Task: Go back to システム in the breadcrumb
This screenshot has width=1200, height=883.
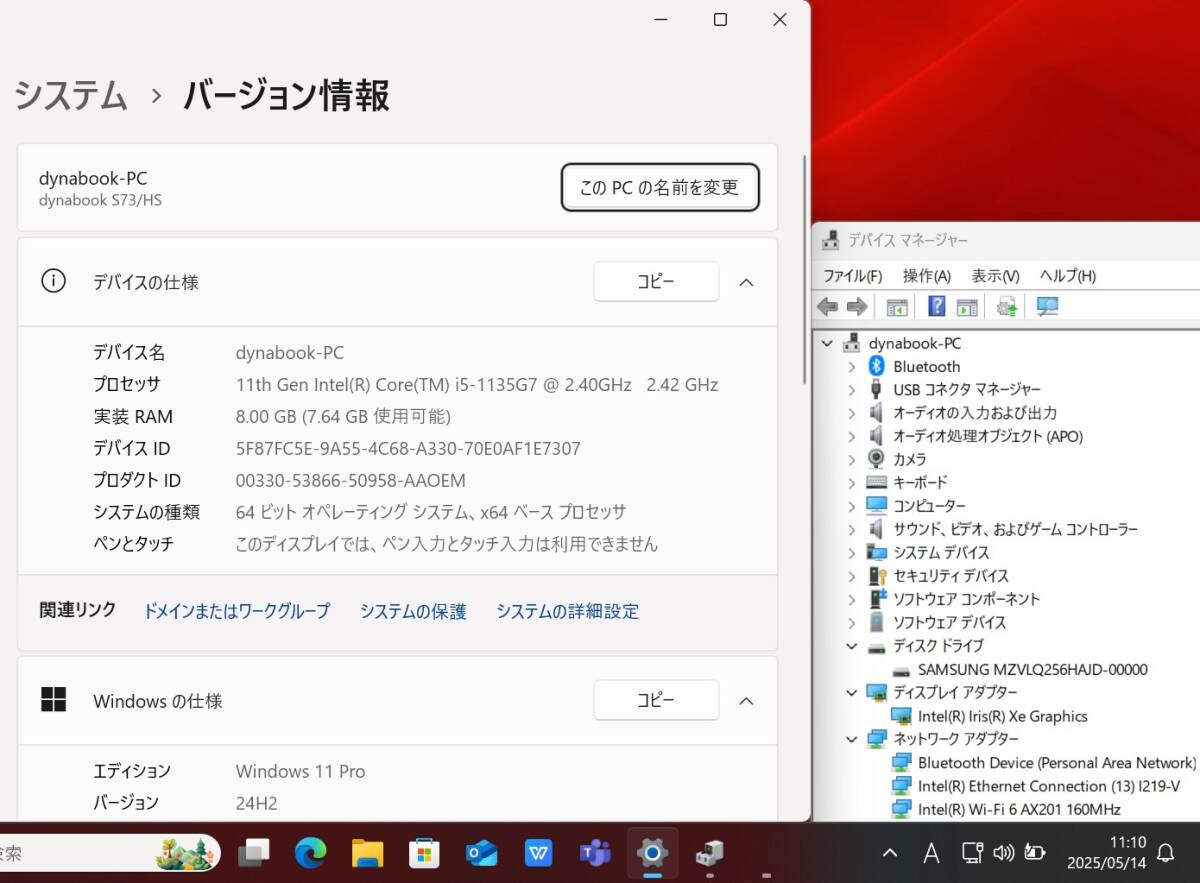Action: tap(71, 96)
